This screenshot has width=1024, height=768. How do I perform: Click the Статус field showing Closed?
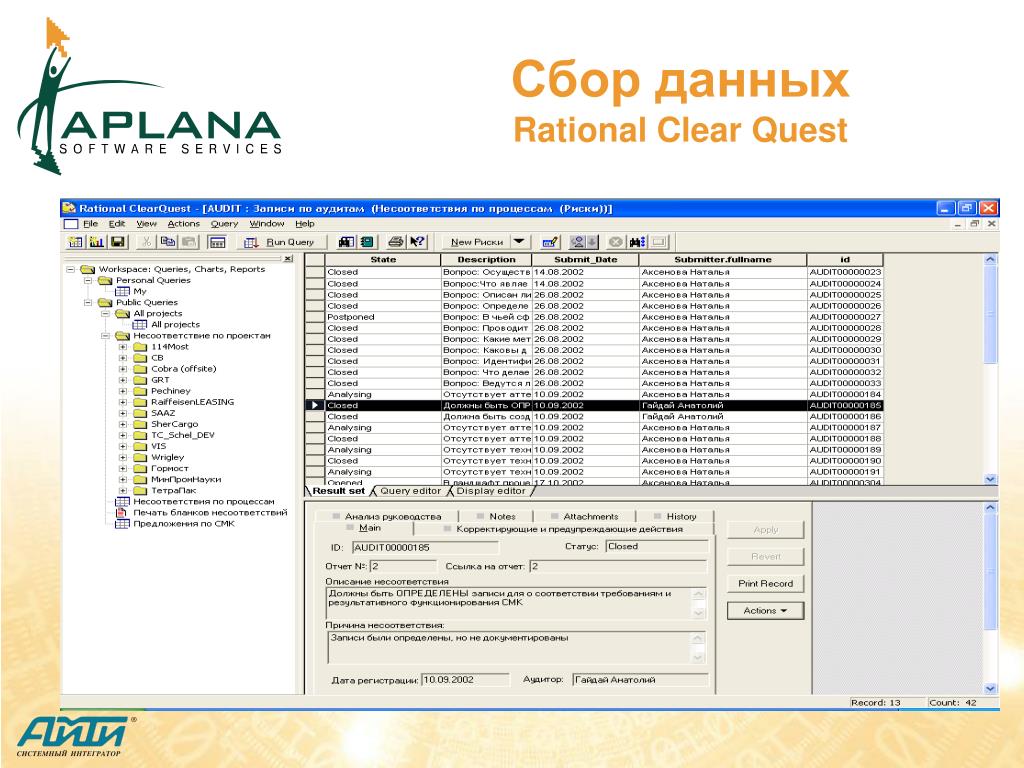656,547
